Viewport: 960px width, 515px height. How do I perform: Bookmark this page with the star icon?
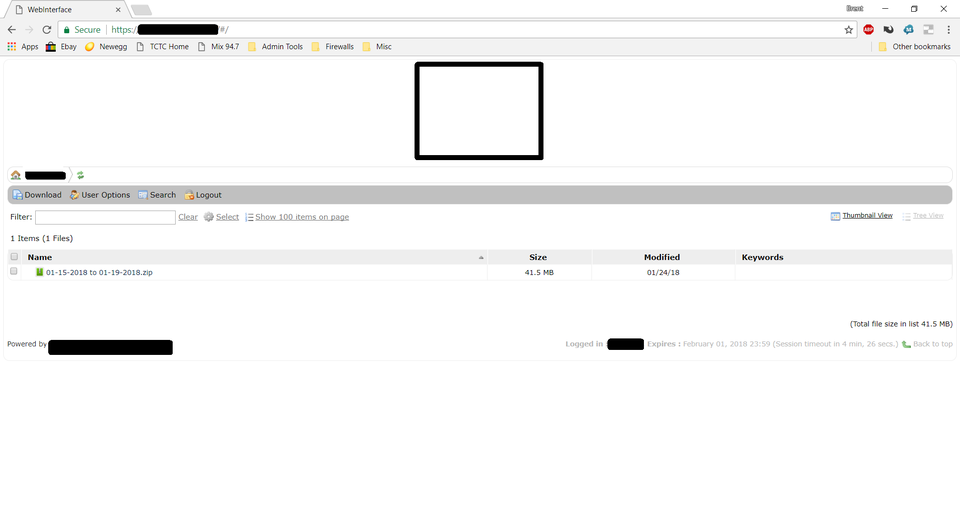849,29
